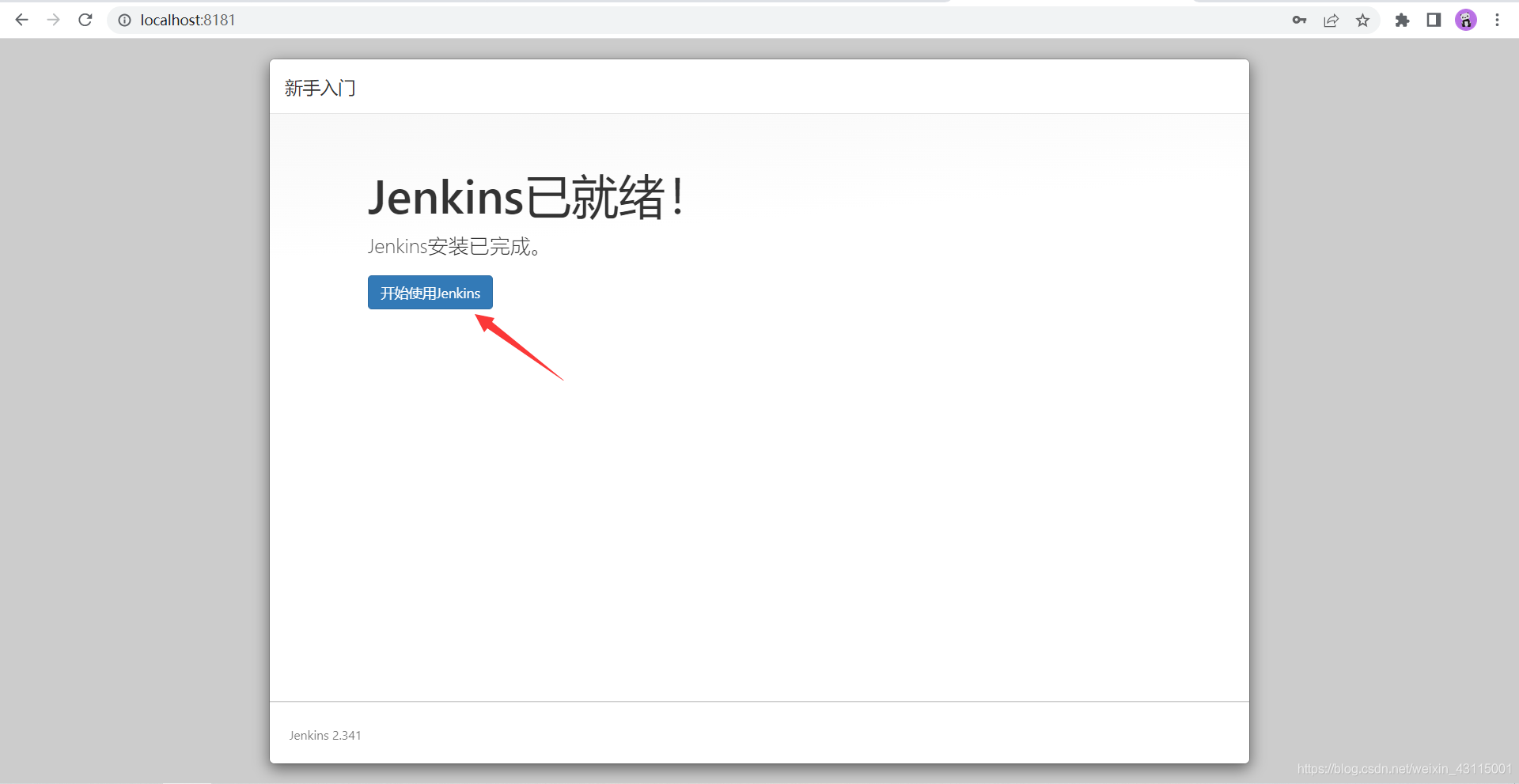
Task: Select the 新手入门 header text
Action: pos(320,88)
